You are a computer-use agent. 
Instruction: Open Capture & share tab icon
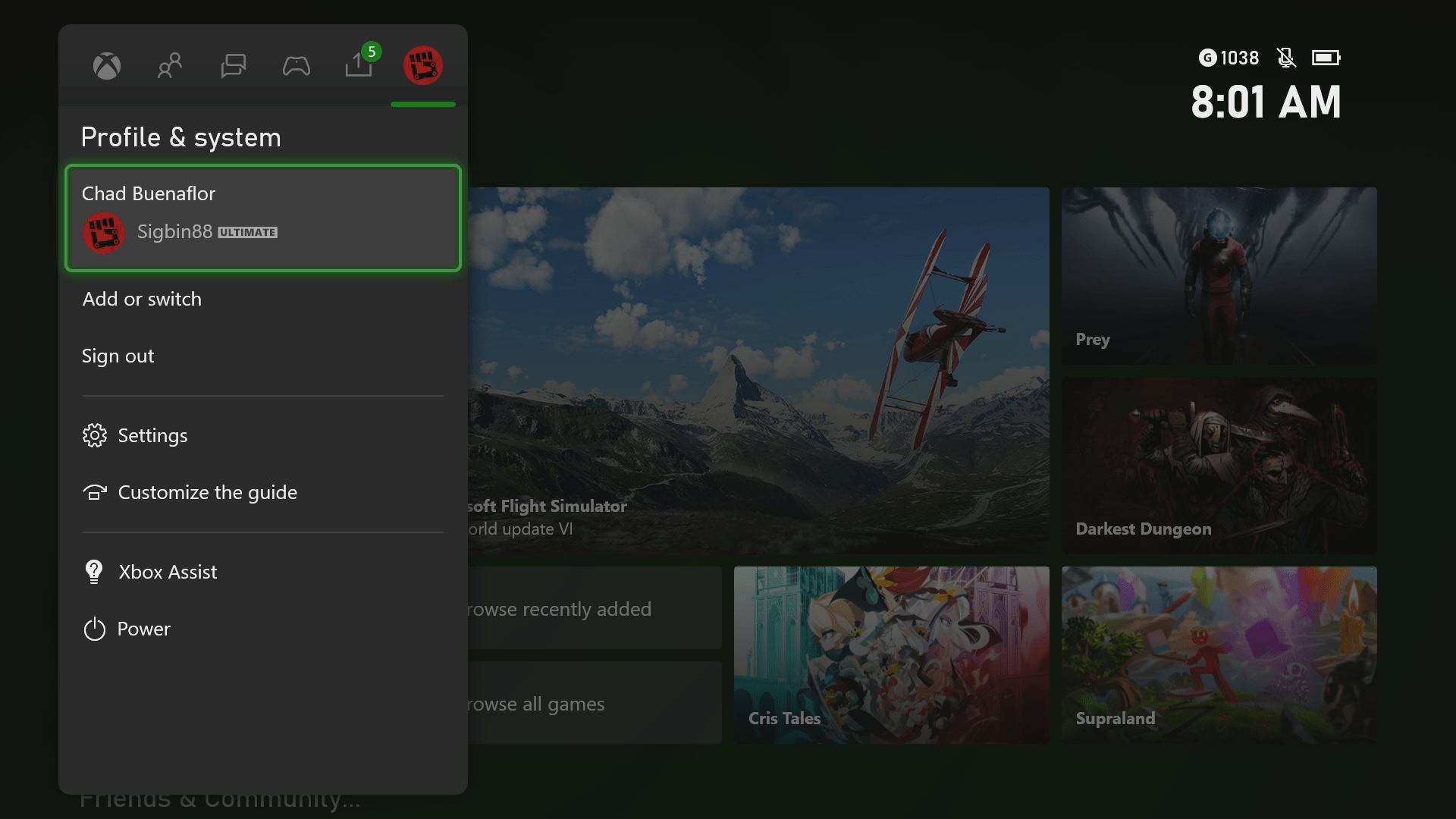tap(359, 66)
